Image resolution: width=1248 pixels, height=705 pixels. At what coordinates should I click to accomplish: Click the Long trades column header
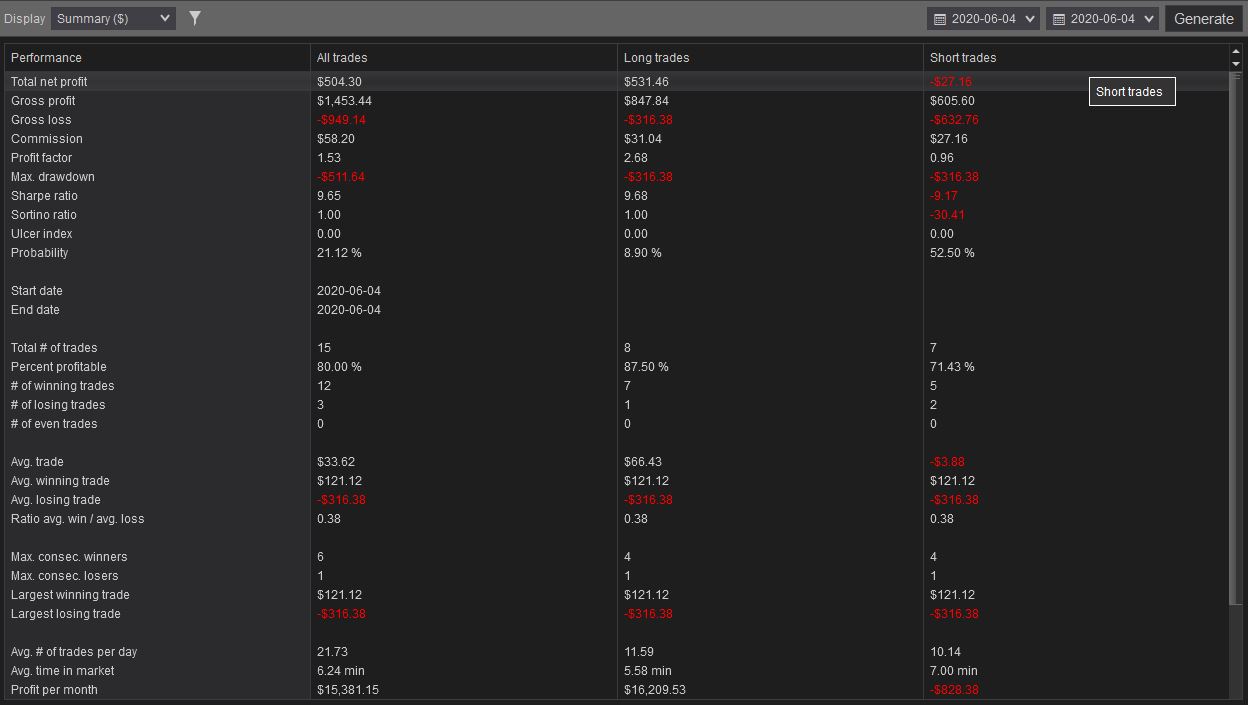click(x=656, y=58)
